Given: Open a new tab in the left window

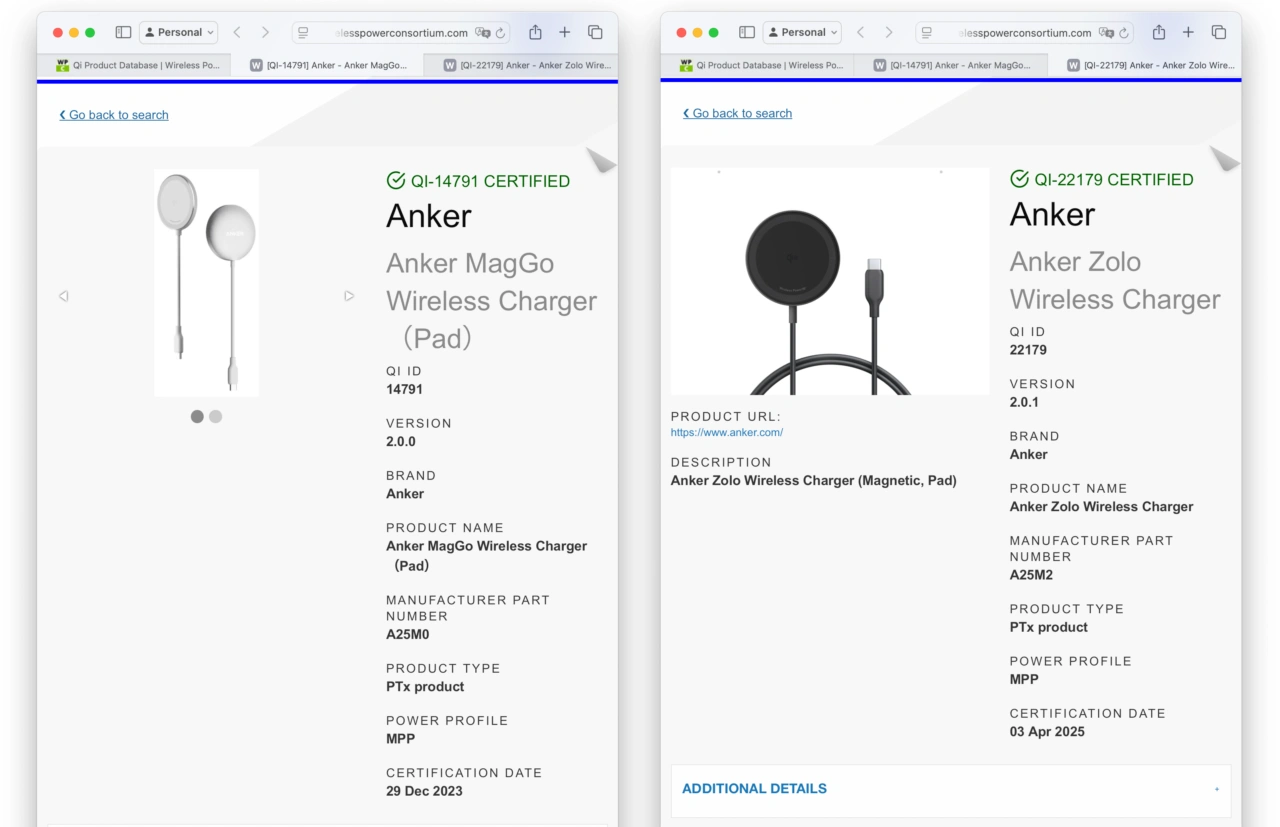Looking at the screenshot, I should click(564, 32).
